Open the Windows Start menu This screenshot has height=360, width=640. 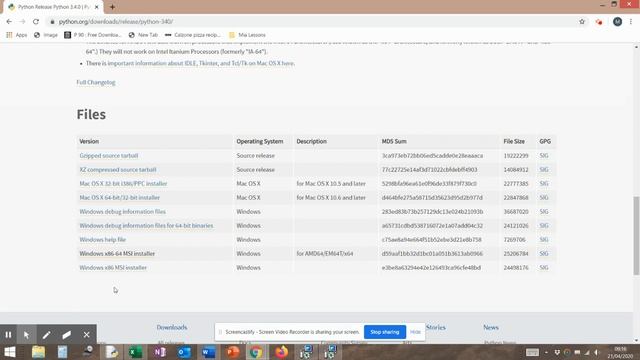click(x=9, y=352)
